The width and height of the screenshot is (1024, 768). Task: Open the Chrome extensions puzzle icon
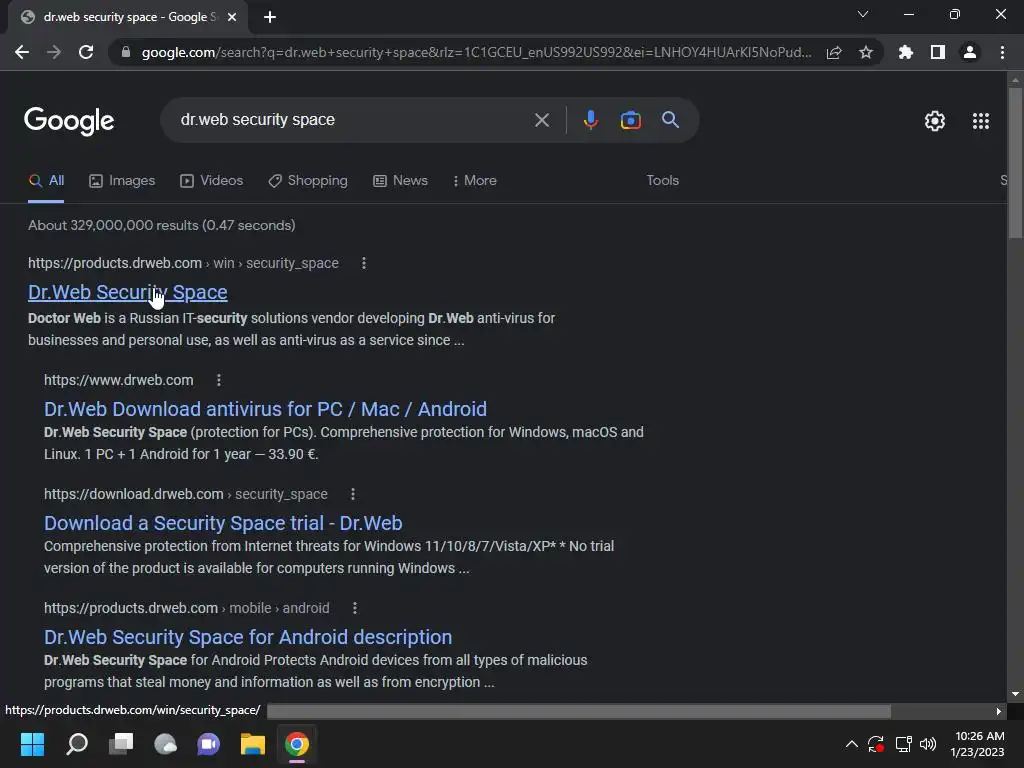[906, 52]
